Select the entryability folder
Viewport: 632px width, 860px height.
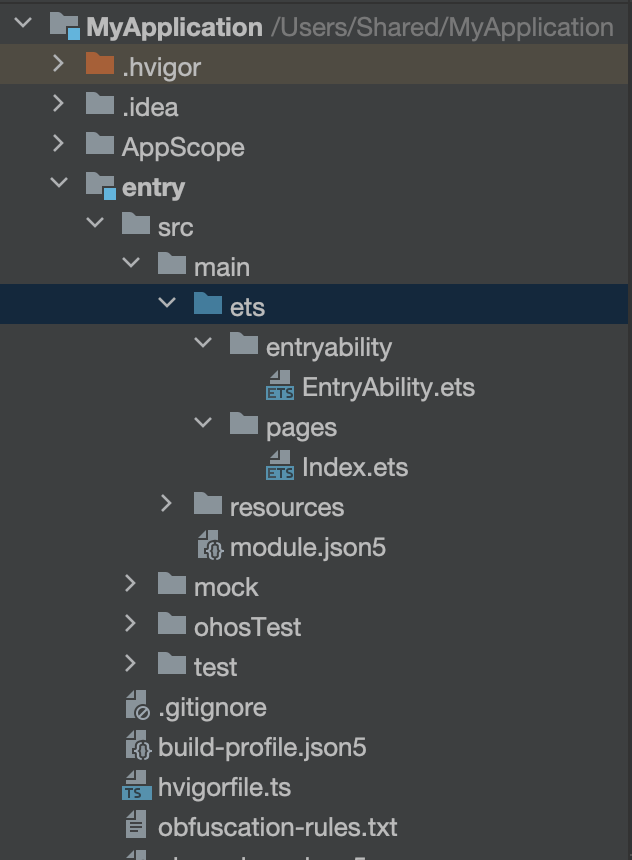(x=328, y=347)
